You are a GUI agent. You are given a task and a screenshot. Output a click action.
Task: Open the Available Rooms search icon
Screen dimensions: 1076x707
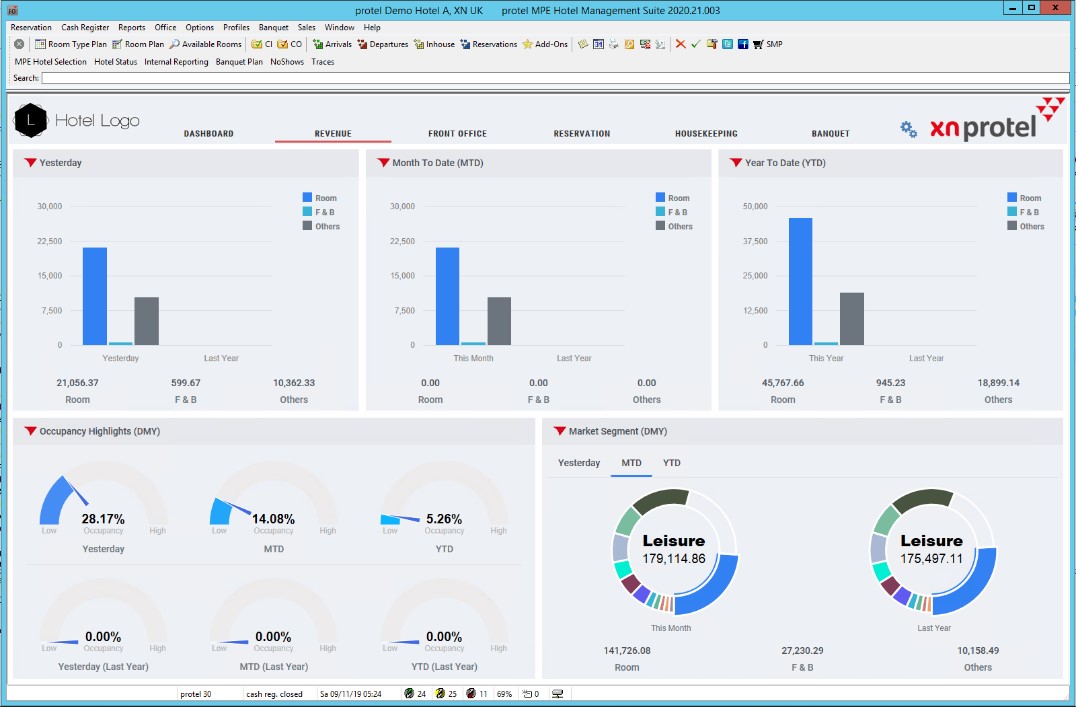click(174, 44)
